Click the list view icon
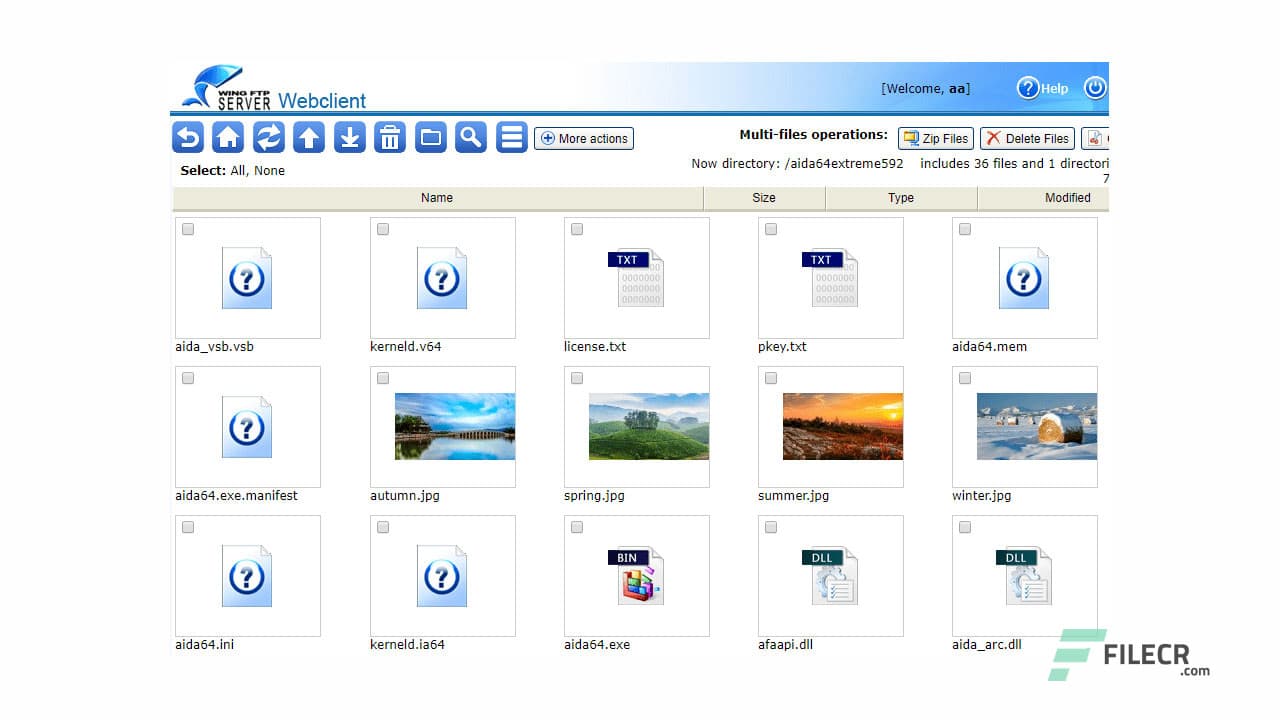The width and height of the screenshot is (1280, 720). (511, 137)
